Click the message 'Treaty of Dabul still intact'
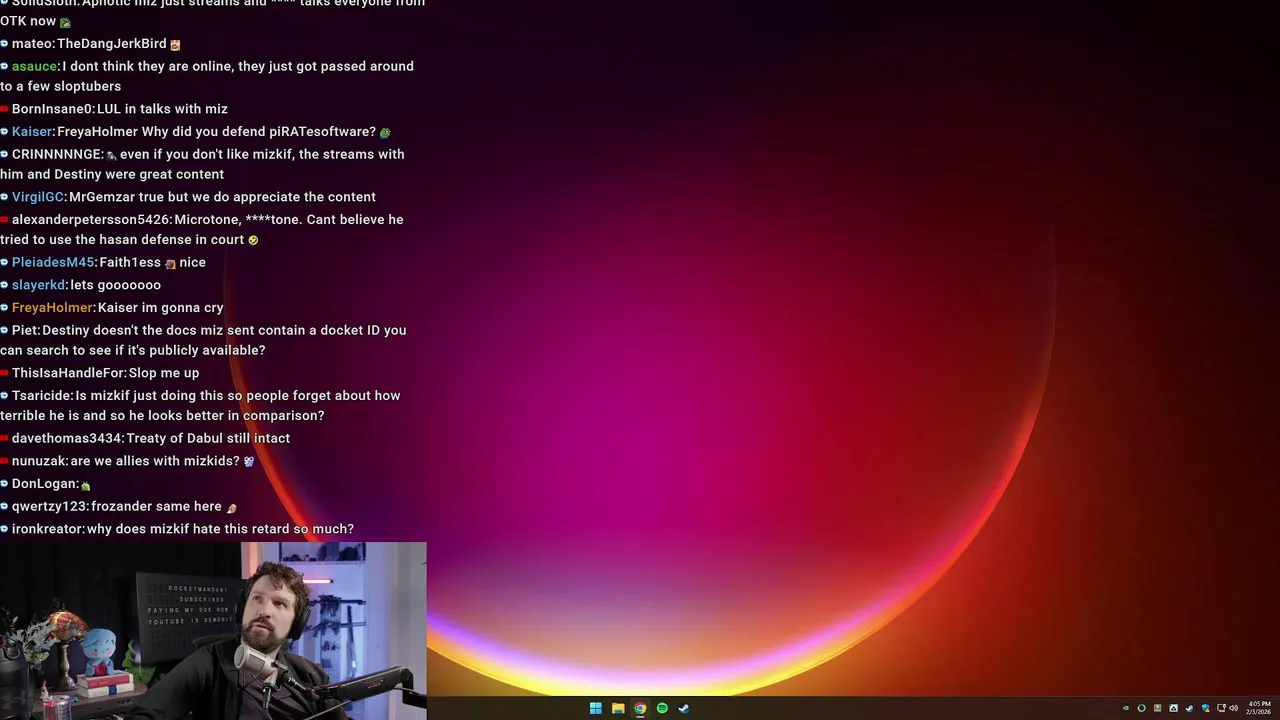 coord(208,438)
